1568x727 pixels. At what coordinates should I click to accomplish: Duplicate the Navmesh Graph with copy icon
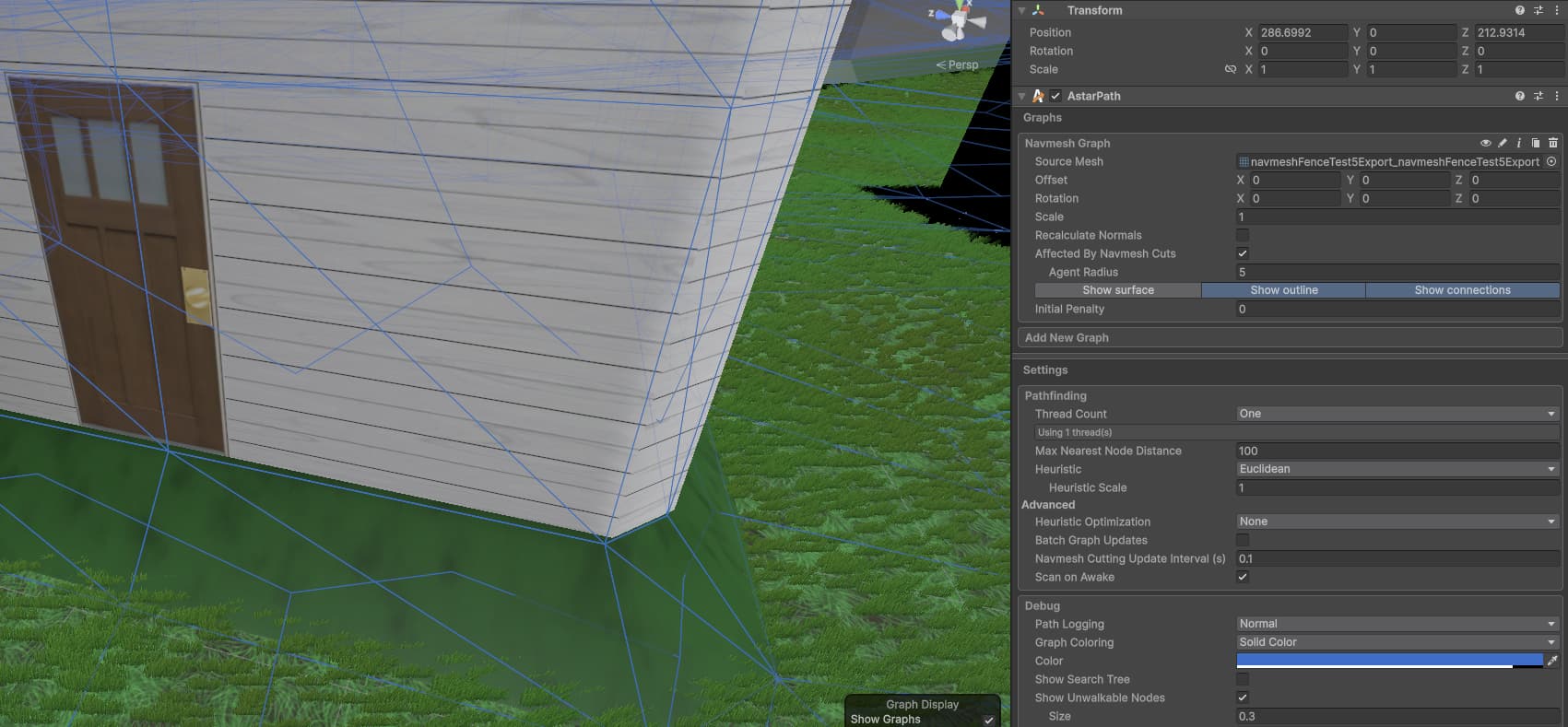point(1536,143)
